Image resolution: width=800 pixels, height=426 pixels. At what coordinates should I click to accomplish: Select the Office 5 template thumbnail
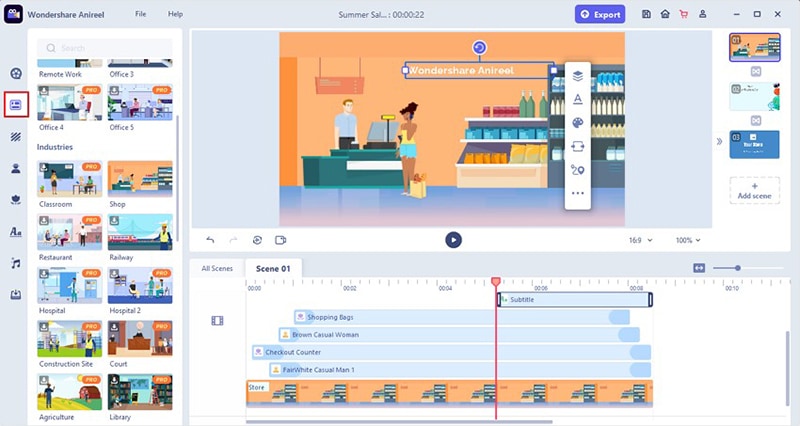coord(140,103)
